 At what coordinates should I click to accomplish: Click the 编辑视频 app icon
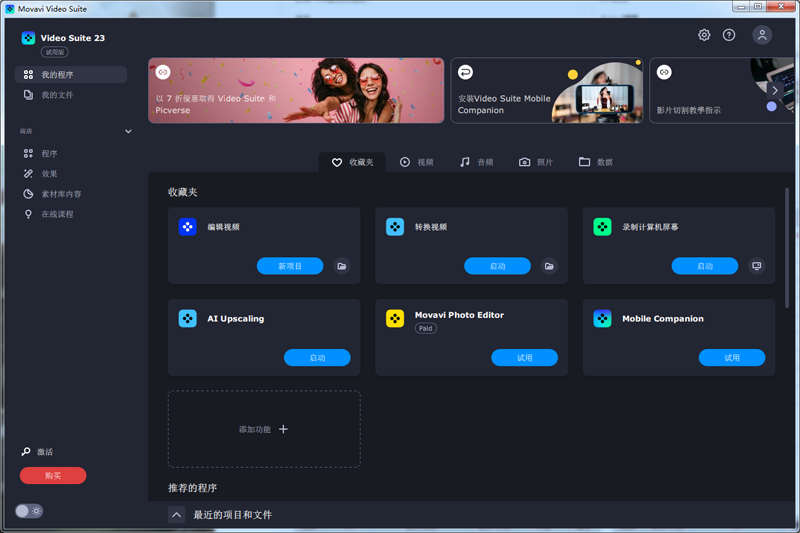coord(188,227)
